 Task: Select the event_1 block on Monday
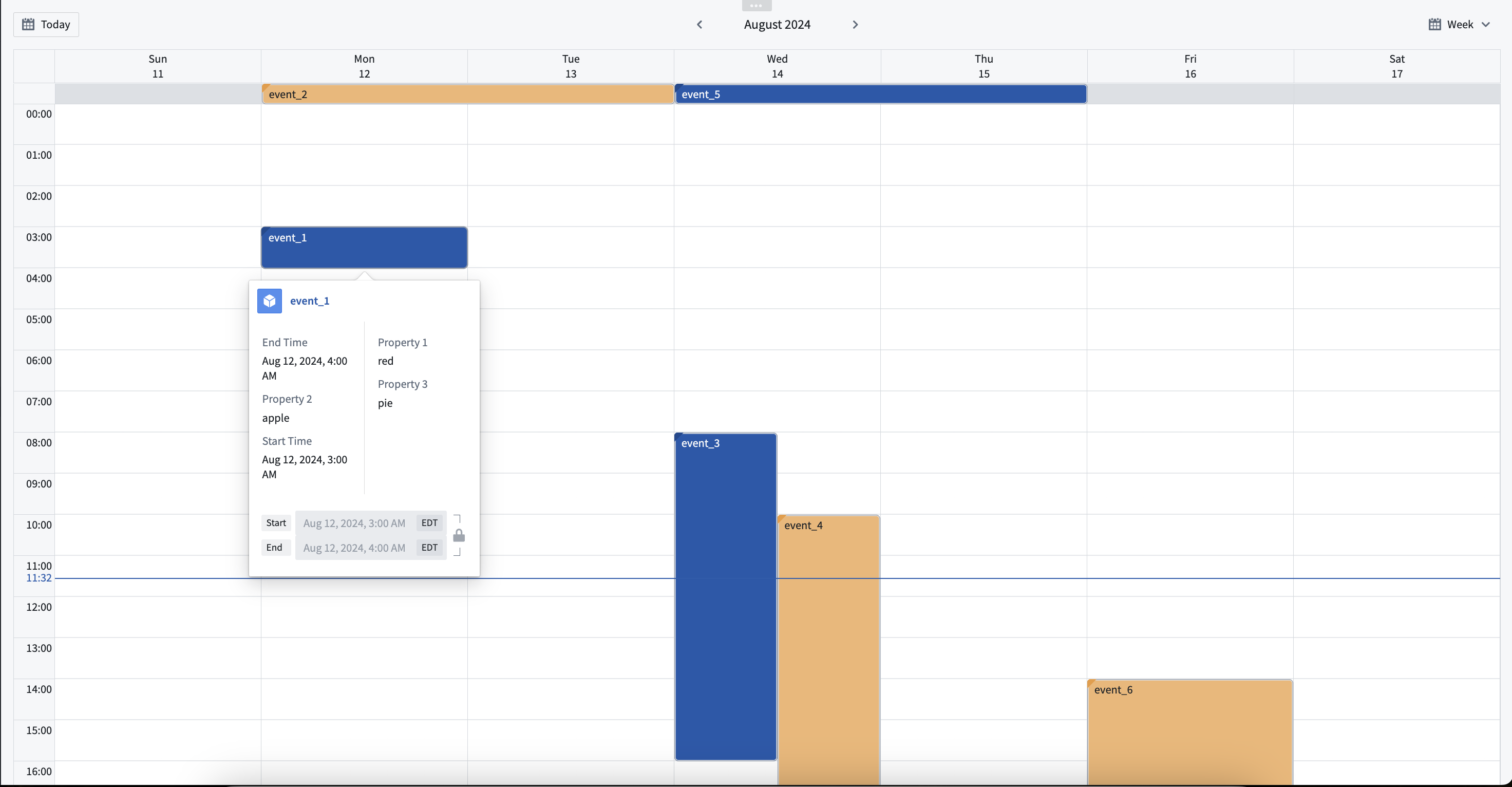(x=364, y=247)
